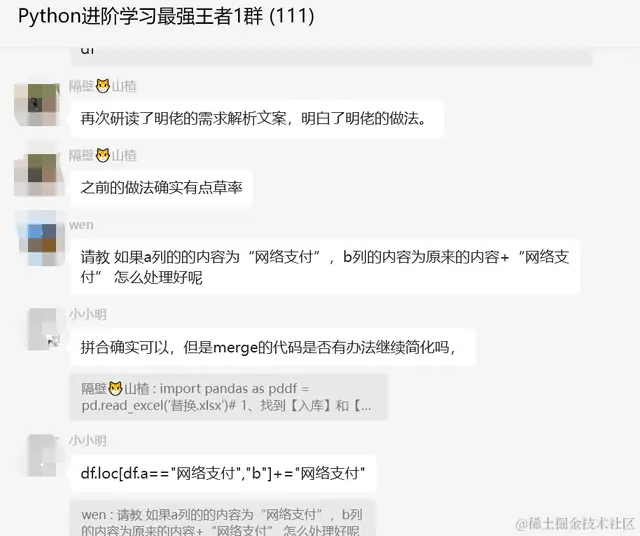Select the message about simplifying the merge code
640x536 pixels.
[x=273, y=347]
